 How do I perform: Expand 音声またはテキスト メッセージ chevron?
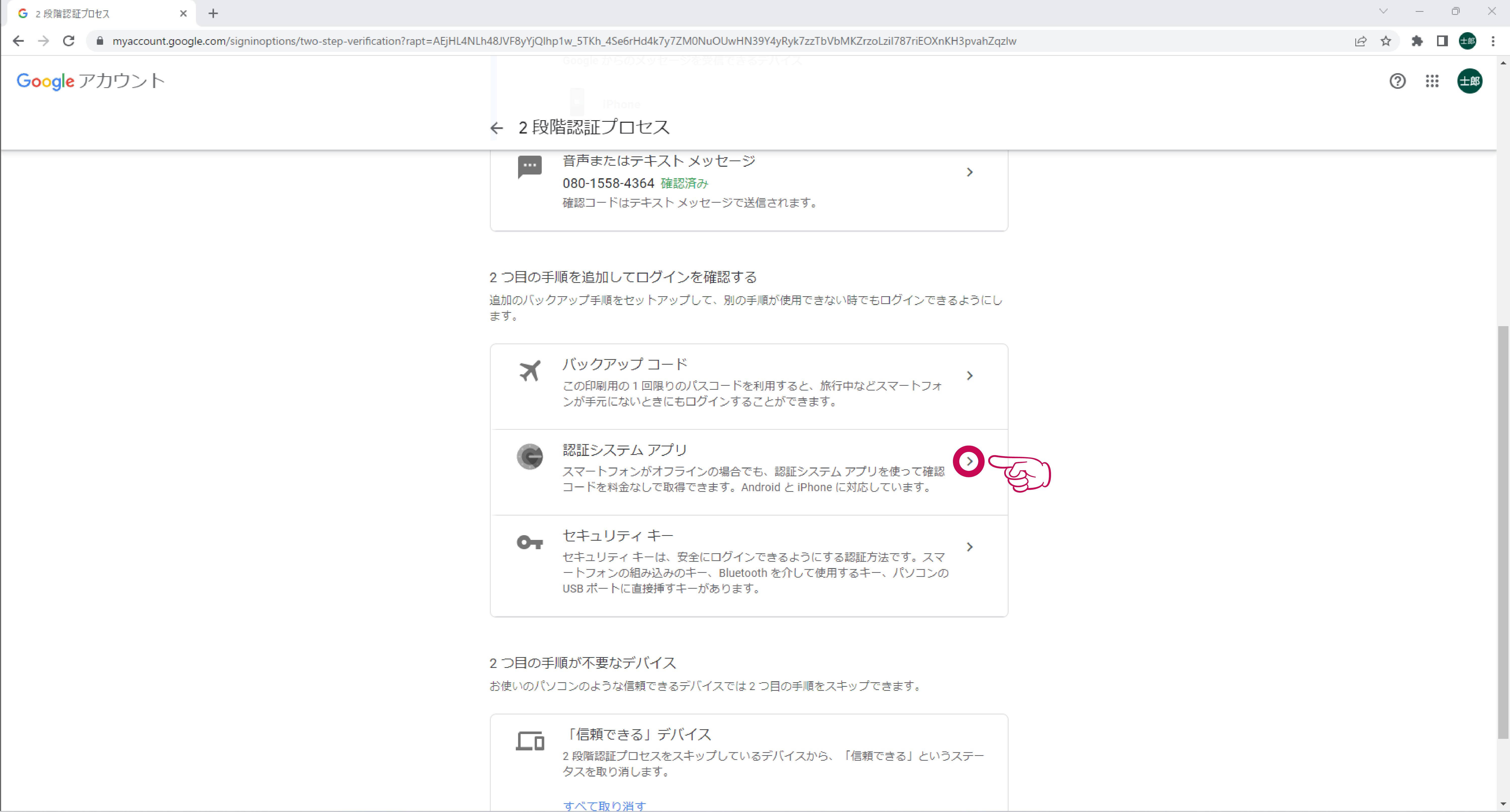click(x=970, y=172)
